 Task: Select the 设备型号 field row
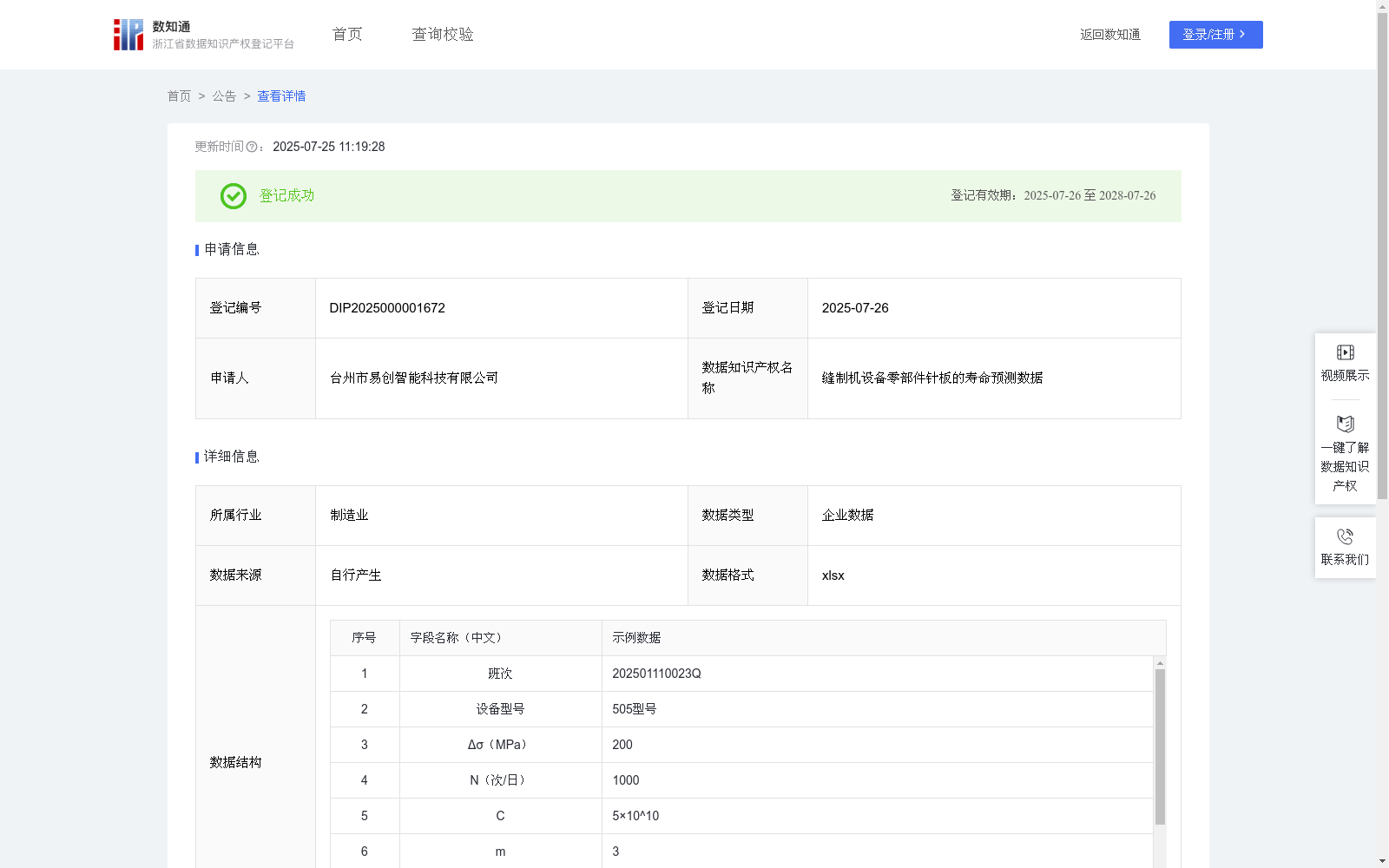pyautogui.click(x=741, y=709)
